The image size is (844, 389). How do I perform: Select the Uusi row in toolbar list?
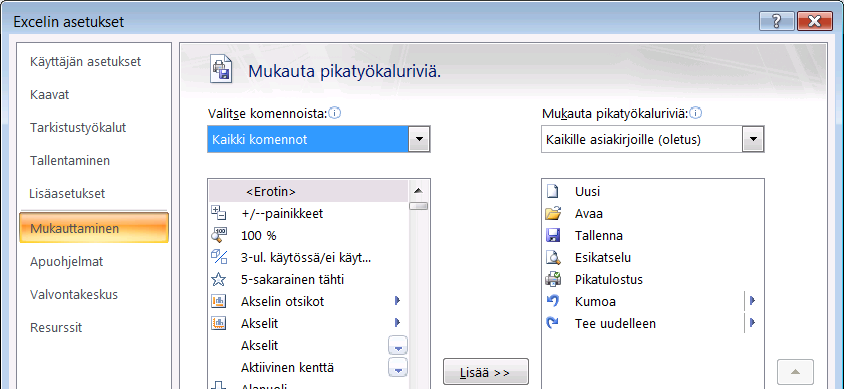pos(652,191)
